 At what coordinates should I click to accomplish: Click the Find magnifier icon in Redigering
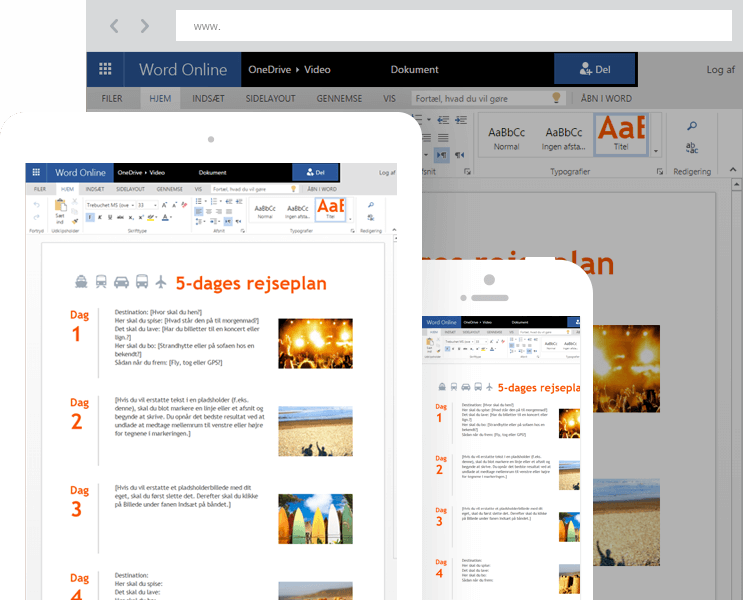(691, 125)
